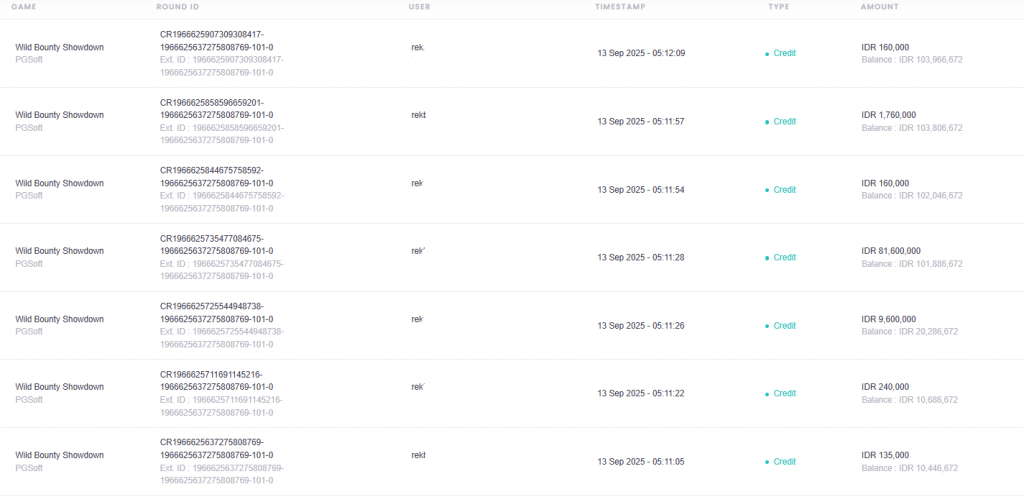Click the AMOUNT column header

pyautogui.click(x=880, y=7)
